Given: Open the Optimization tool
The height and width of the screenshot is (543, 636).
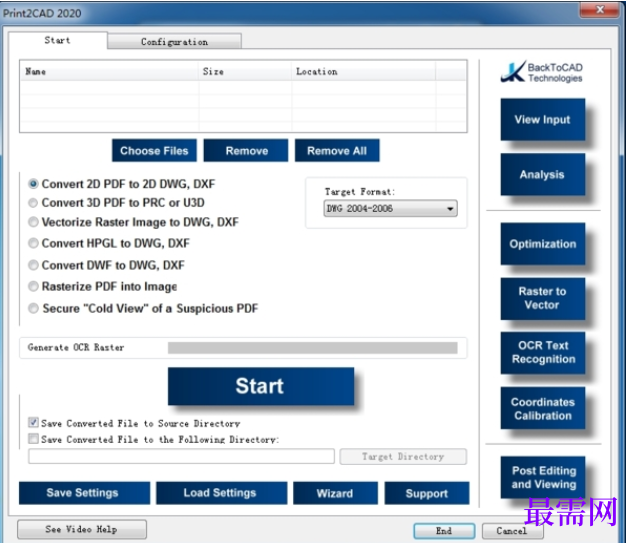Looking at the screenshot, I should (x=543, y=244).
